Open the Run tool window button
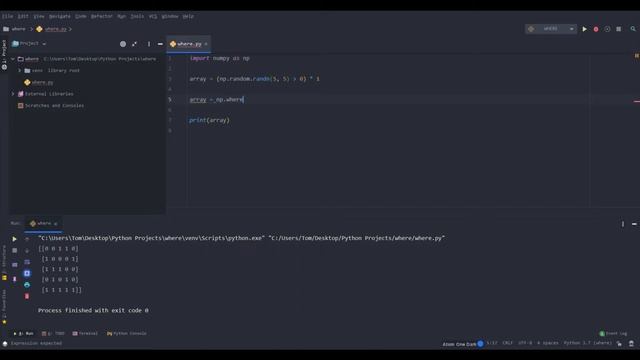The width and height of the screenshot is (640, 360). point(24,333)
